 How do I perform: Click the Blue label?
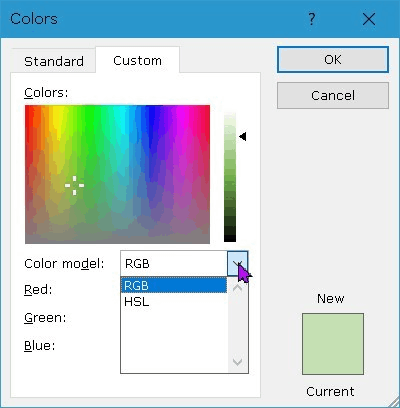pyautogui.click(x=39, y=346)
